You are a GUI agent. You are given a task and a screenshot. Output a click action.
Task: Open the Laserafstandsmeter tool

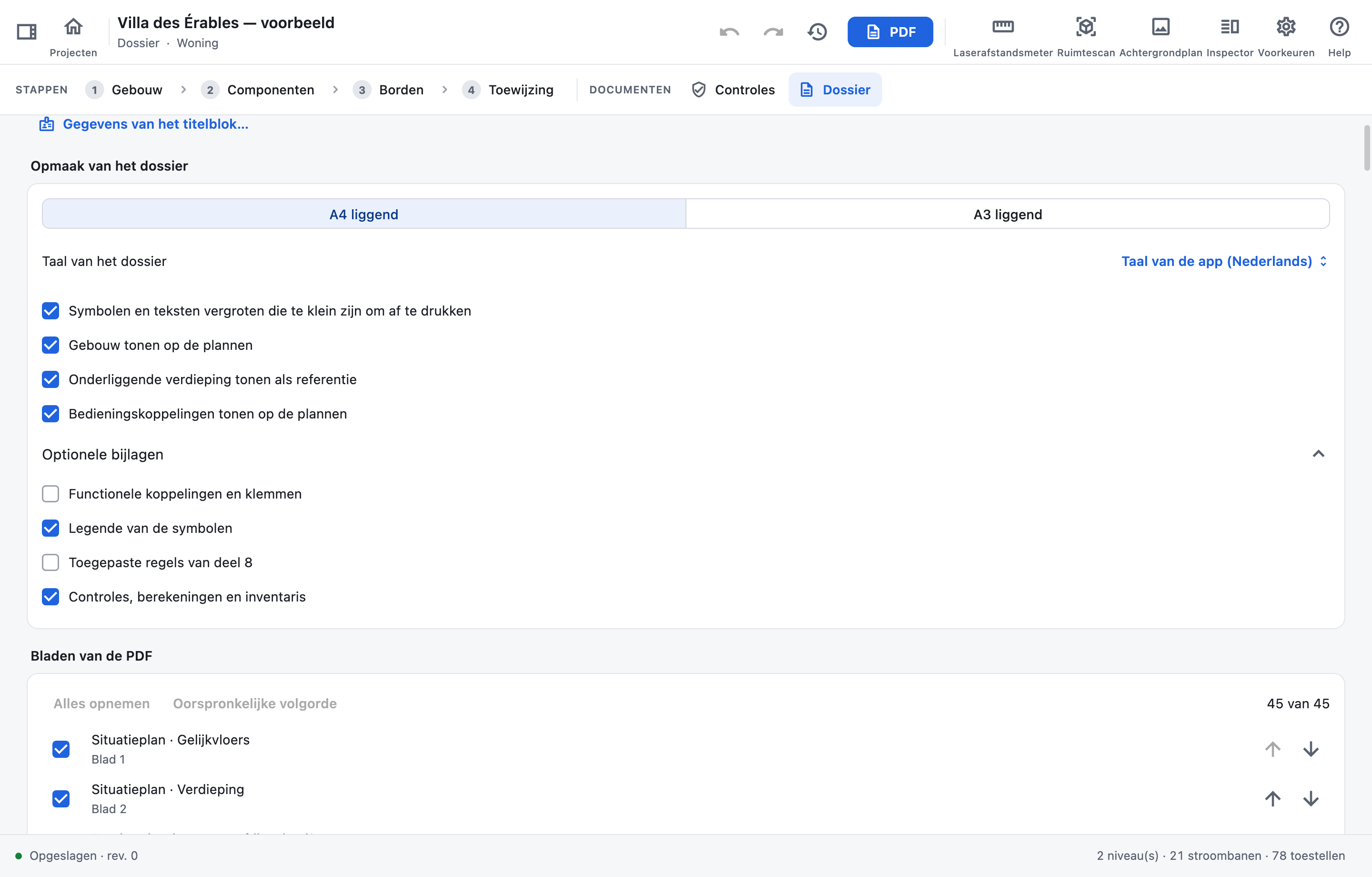click(1003, 26)
